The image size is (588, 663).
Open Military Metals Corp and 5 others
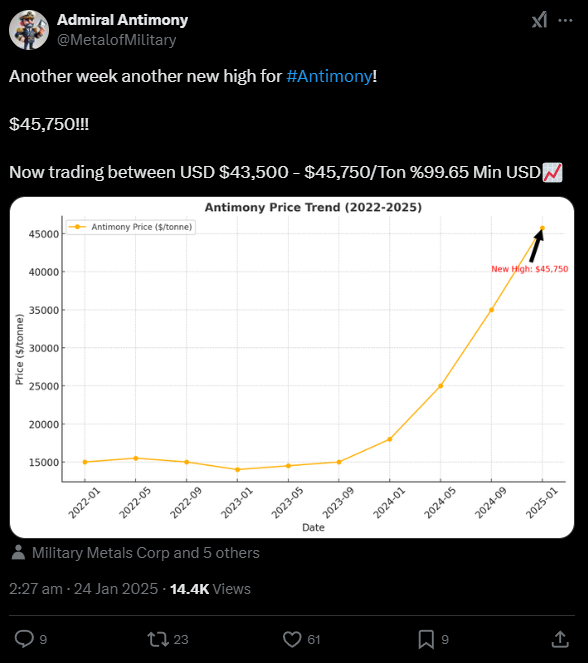click(x=146, y=553)
